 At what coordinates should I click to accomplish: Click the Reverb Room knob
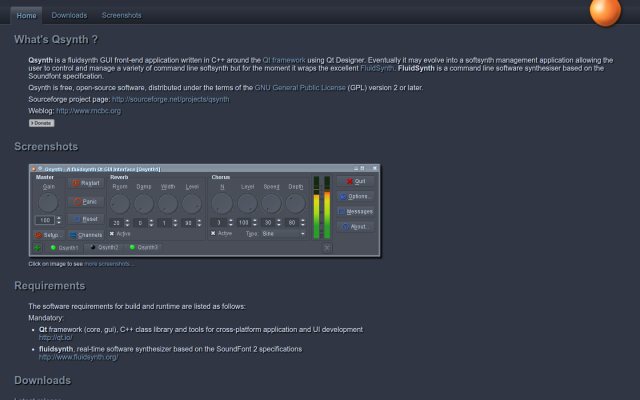coord(120,204)
